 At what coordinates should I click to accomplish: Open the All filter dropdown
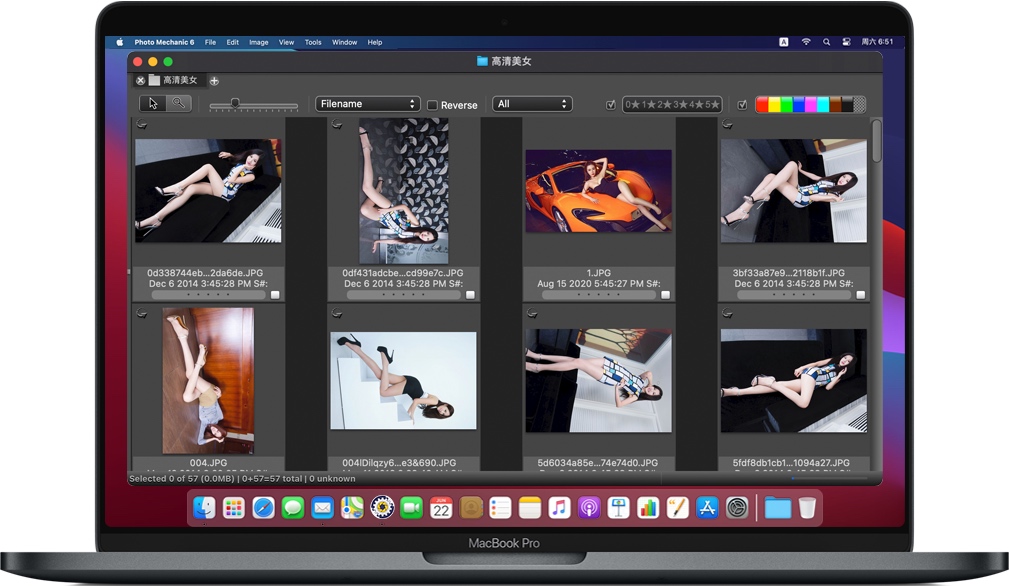point(532,103)
